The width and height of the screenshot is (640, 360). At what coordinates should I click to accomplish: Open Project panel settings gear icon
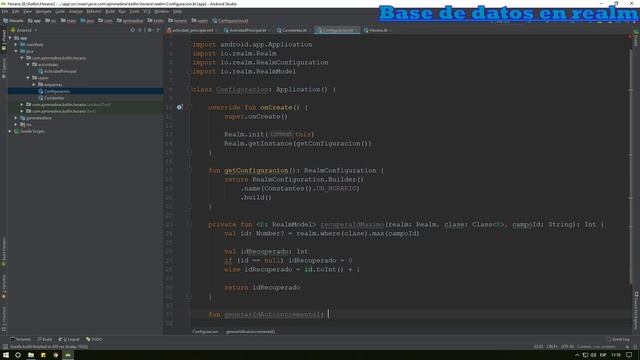click(x=149, y=30)
